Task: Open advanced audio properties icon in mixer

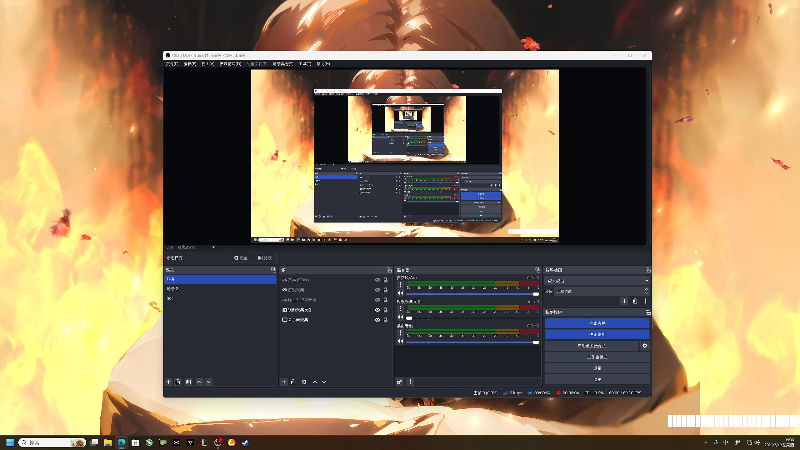Action: 399,382
